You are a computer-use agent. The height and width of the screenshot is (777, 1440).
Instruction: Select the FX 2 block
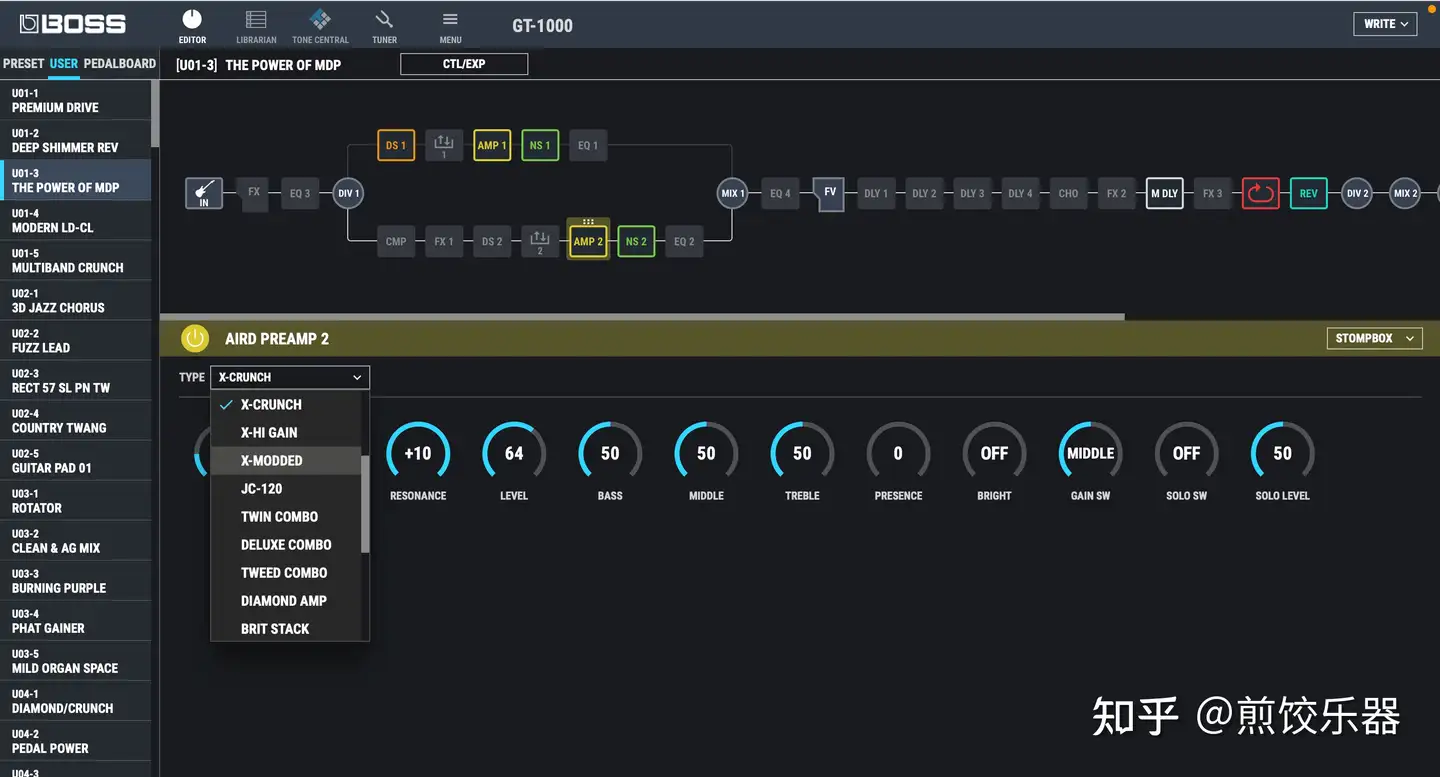pos(1116,193)
